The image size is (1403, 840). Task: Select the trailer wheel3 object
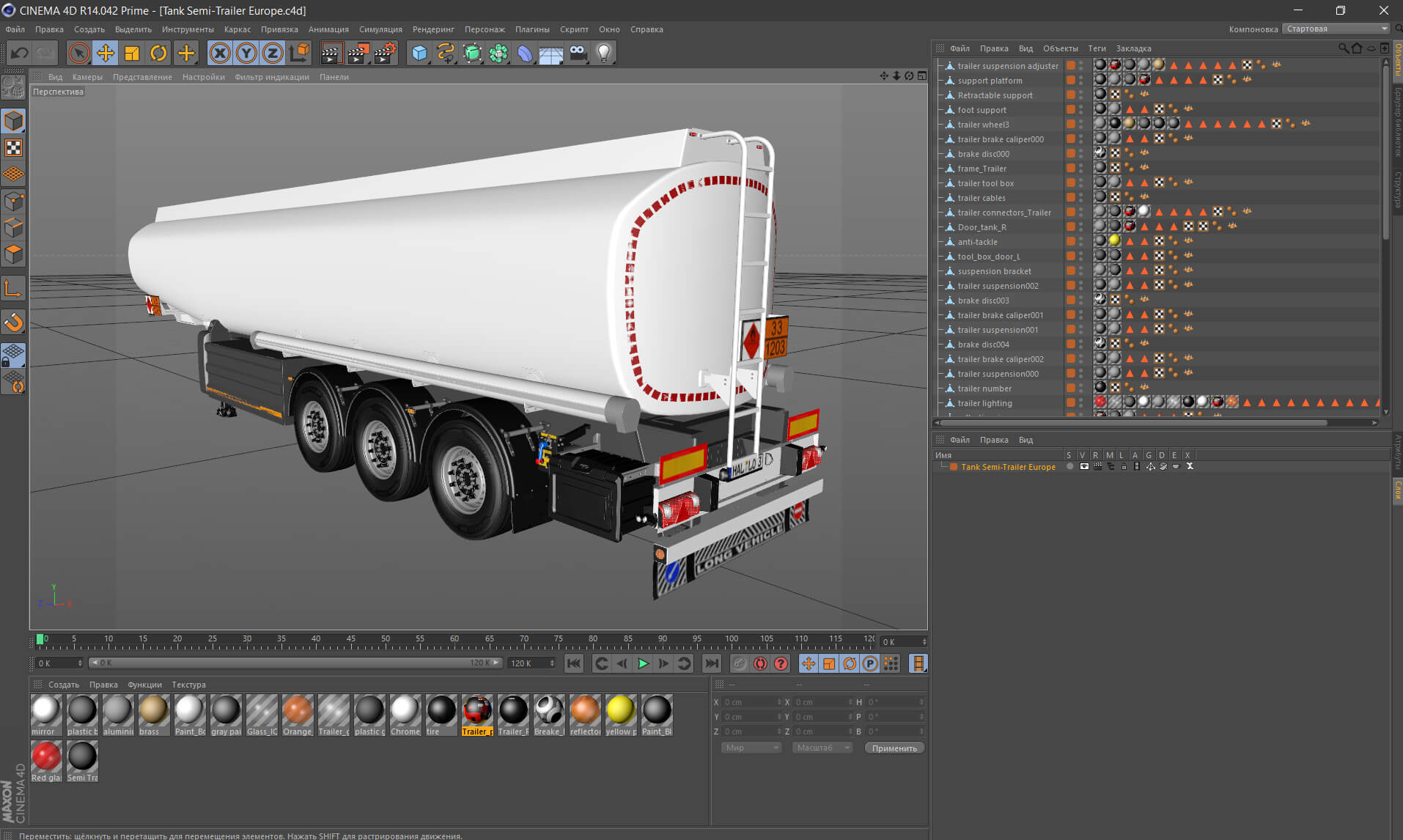983,125
